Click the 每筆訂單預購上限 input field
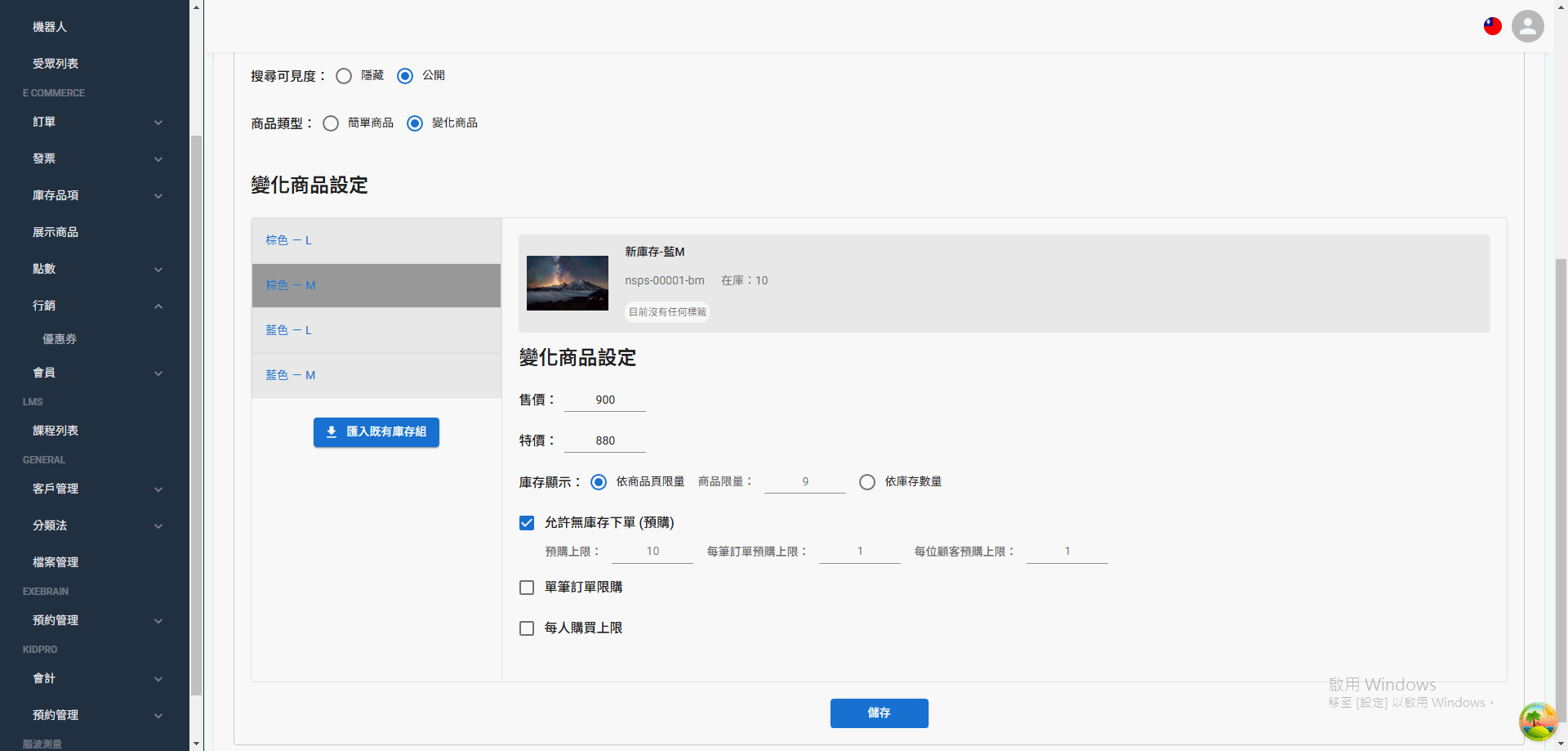1568x751 pixels. (860, 552)
